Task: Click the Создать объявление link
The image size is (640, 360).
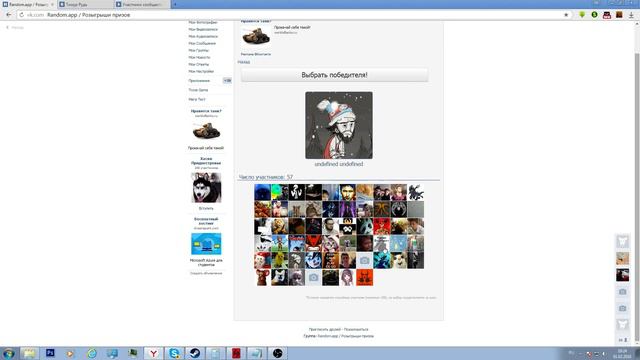Action: tap(206, 273)
